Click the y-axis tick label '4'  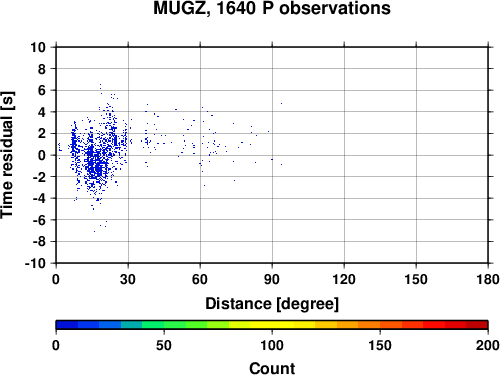coord(42,112)
